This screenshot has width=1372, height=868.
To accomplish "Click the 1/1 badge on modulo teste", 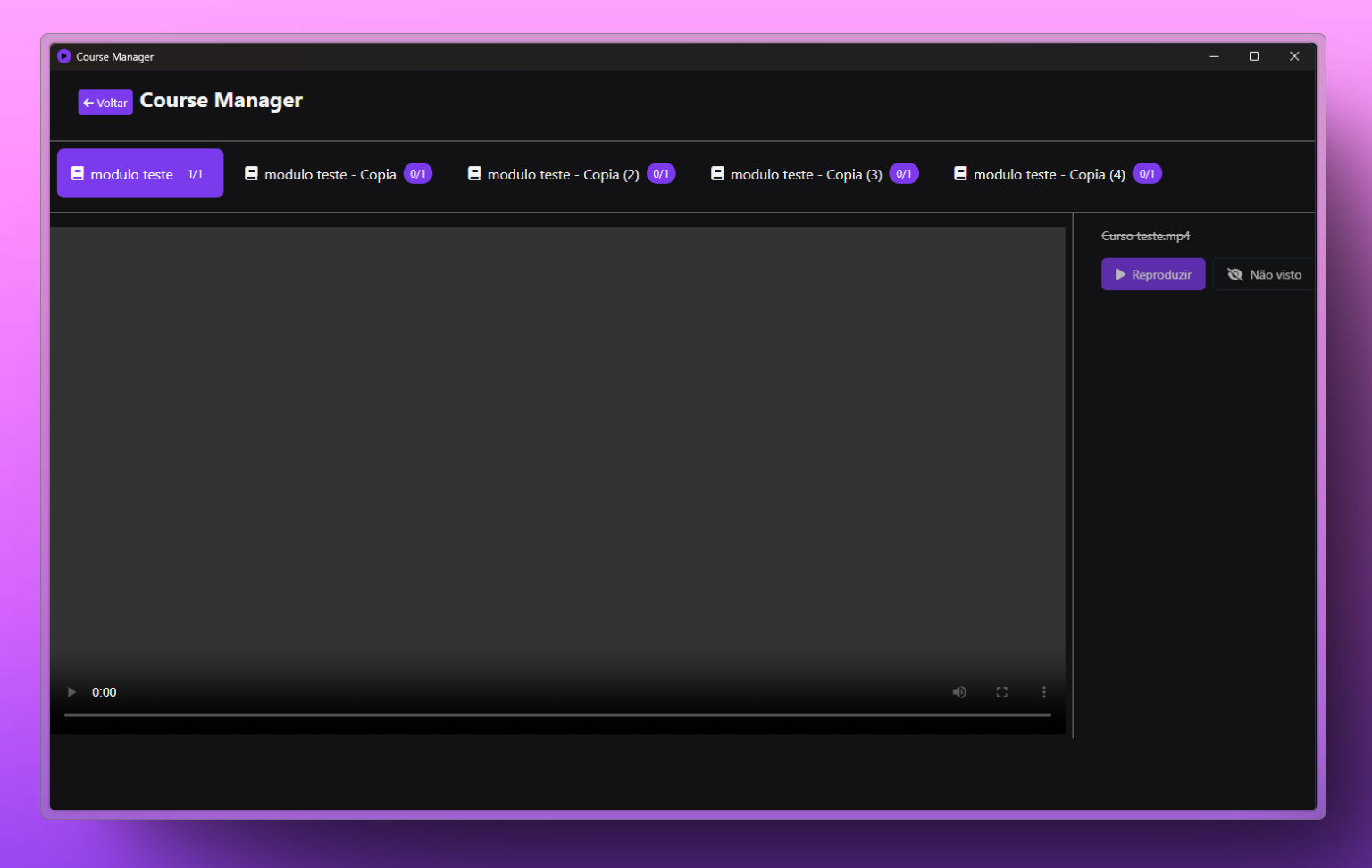I will click(x=196, y=173).
